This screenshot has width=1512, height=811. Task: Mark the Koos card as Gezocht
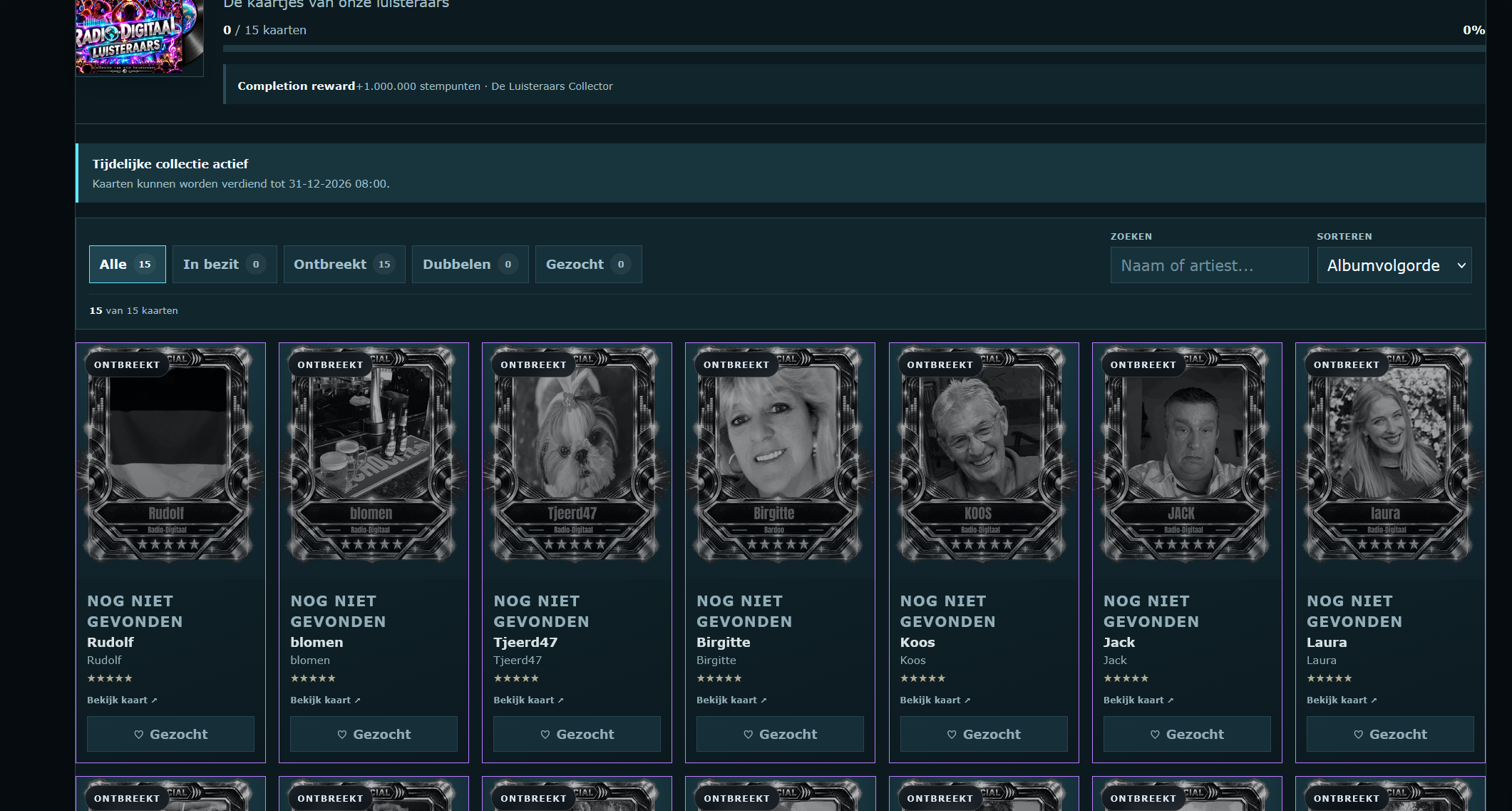tap(984, 734)
